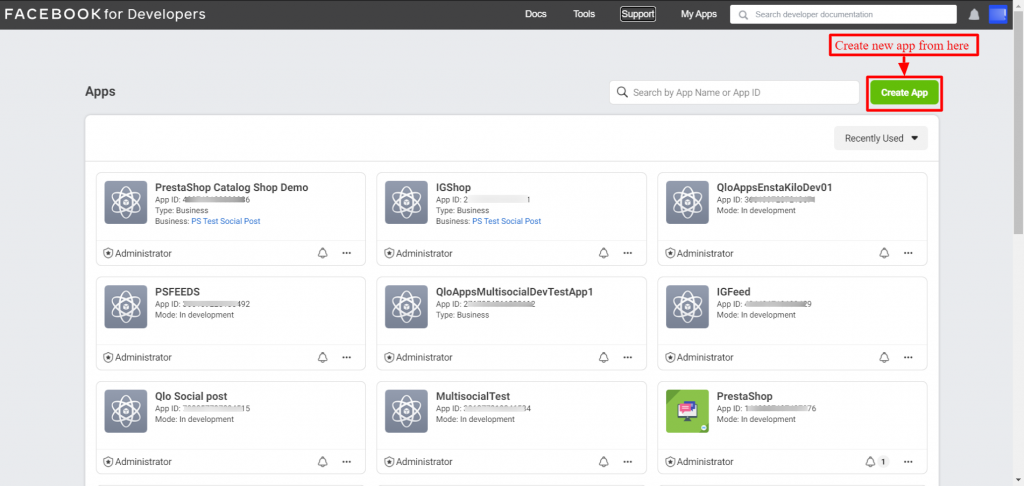Click the Facebook for Developers logo
Image resolution: width=1024 pixels, height=486 pixels.
[105, 14]
